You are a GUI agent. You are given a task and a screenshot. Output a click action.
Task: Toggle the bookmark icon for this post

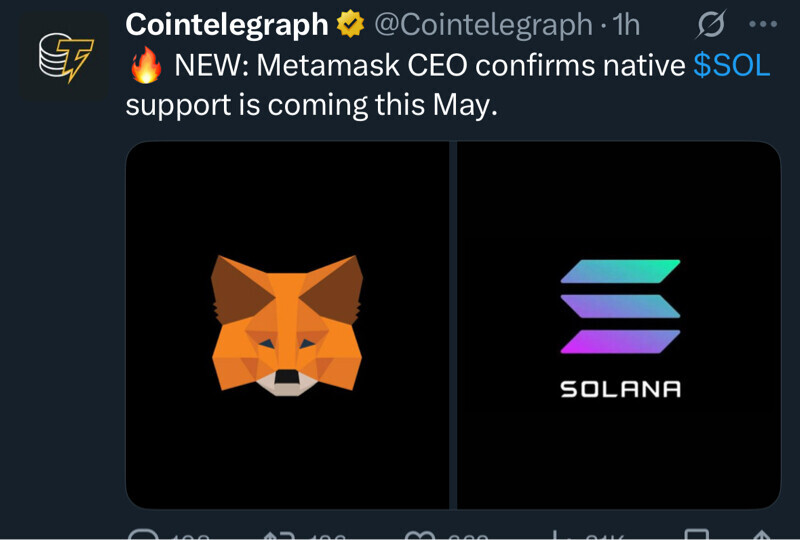698,536
